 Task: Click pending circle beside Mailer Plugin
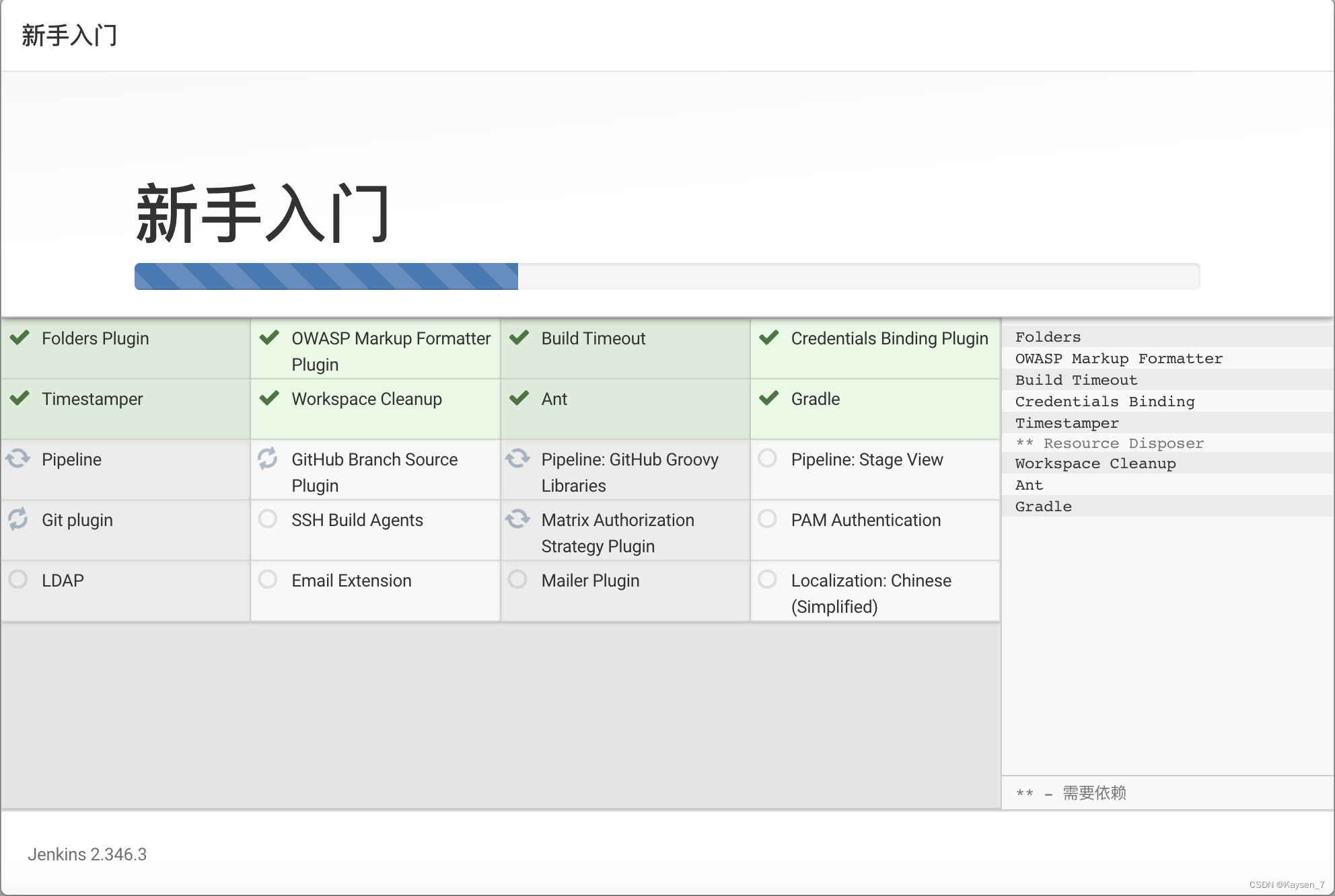517,579
